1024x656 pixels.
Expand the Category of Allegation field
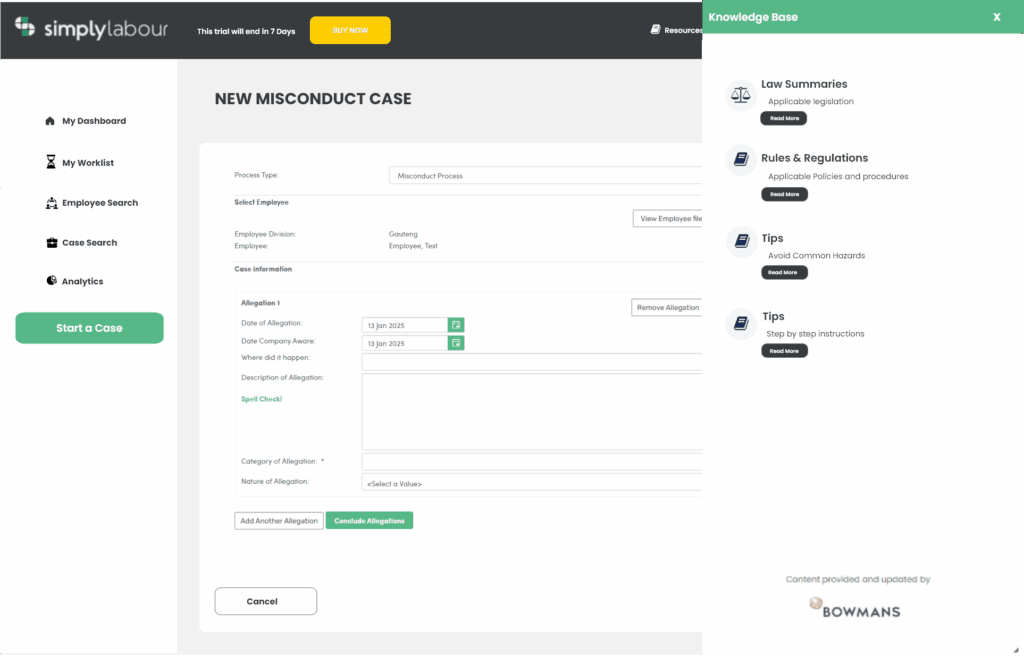coord(532,461)
